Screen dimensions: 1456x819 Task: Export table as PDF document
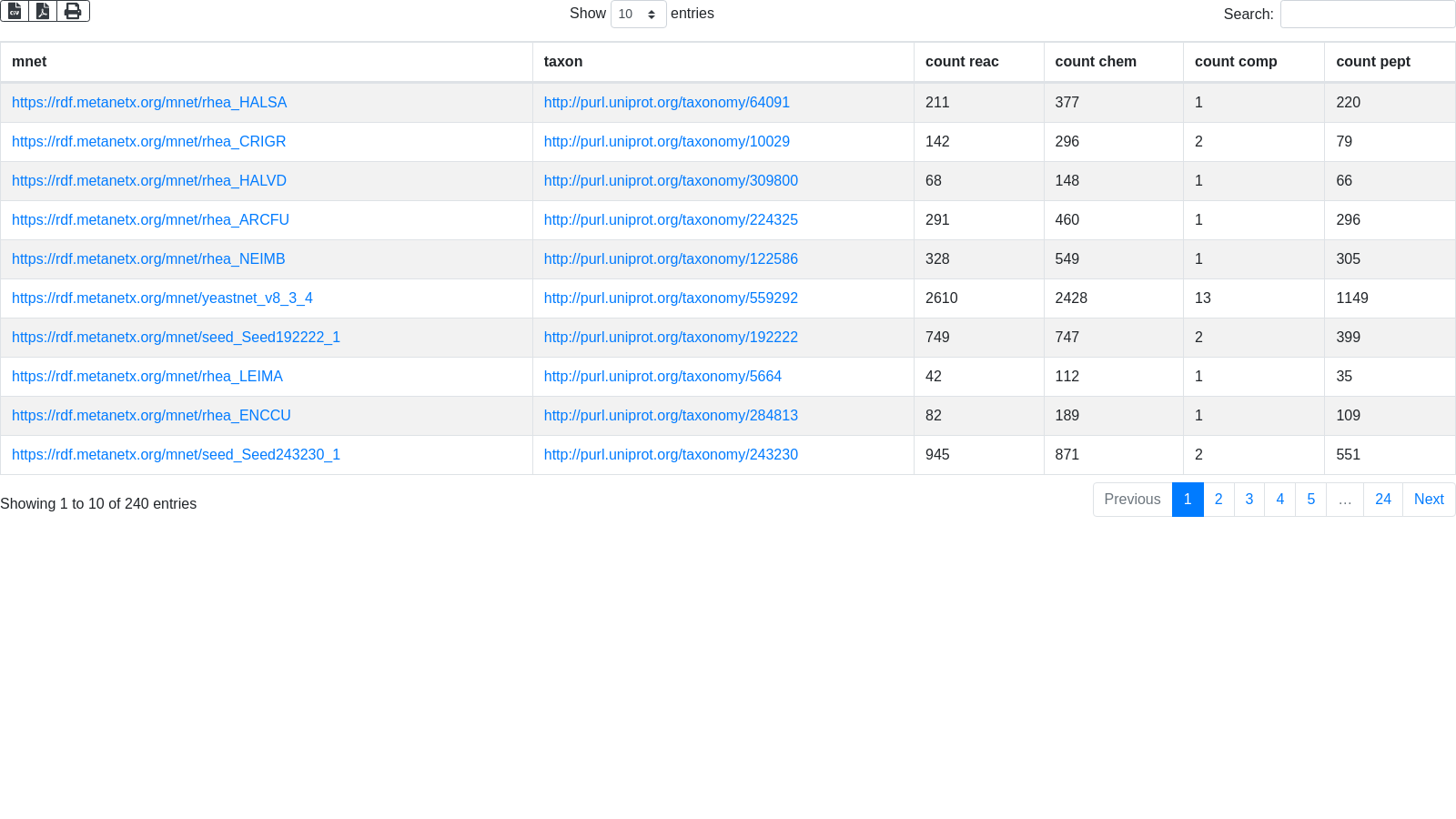43,11
